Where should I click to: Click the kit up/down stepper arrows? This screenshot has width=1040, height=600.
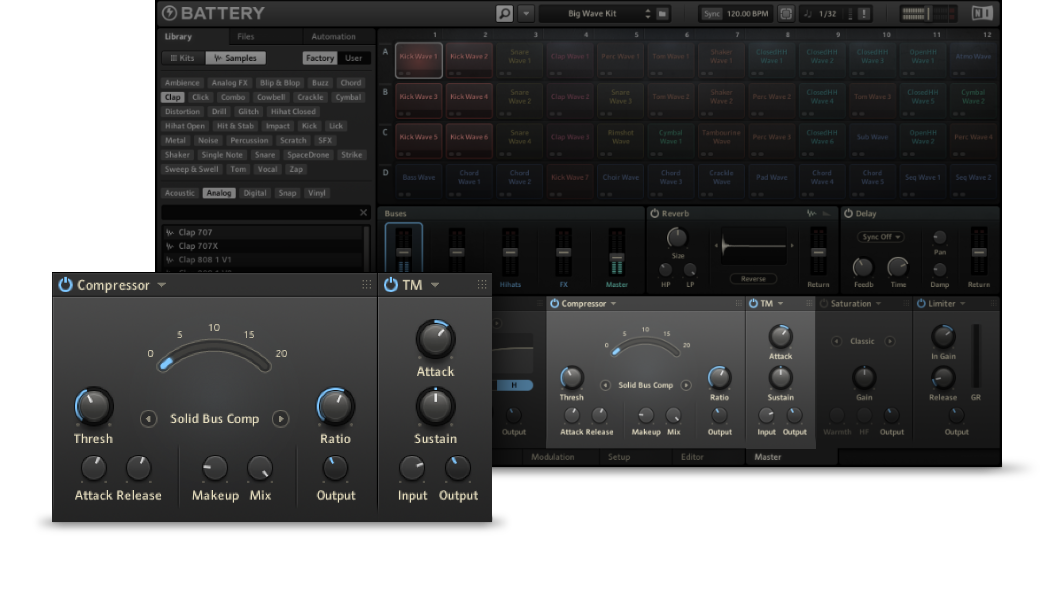point(648,13)
